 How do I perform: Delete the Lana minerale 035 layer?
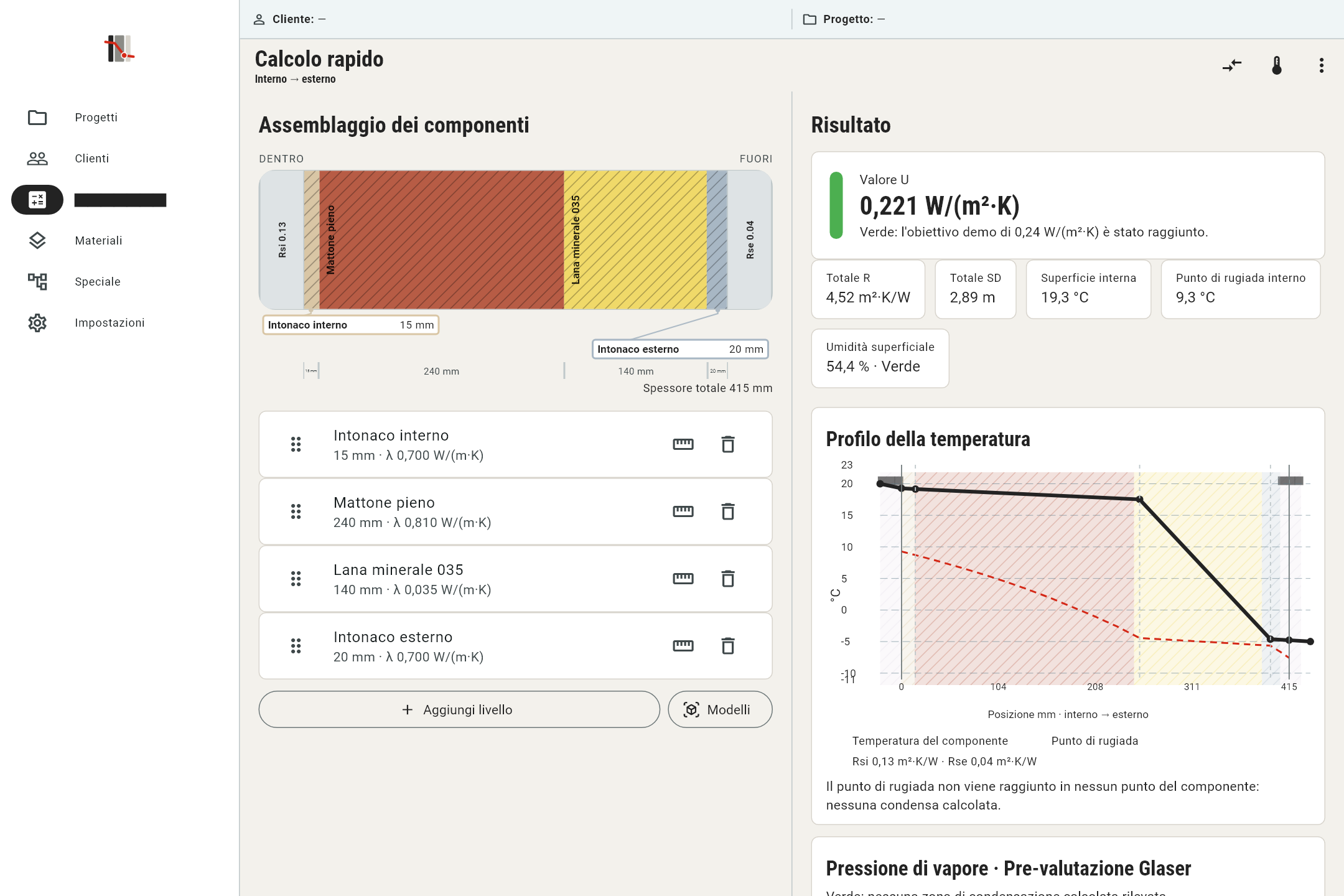click(728, 579)
